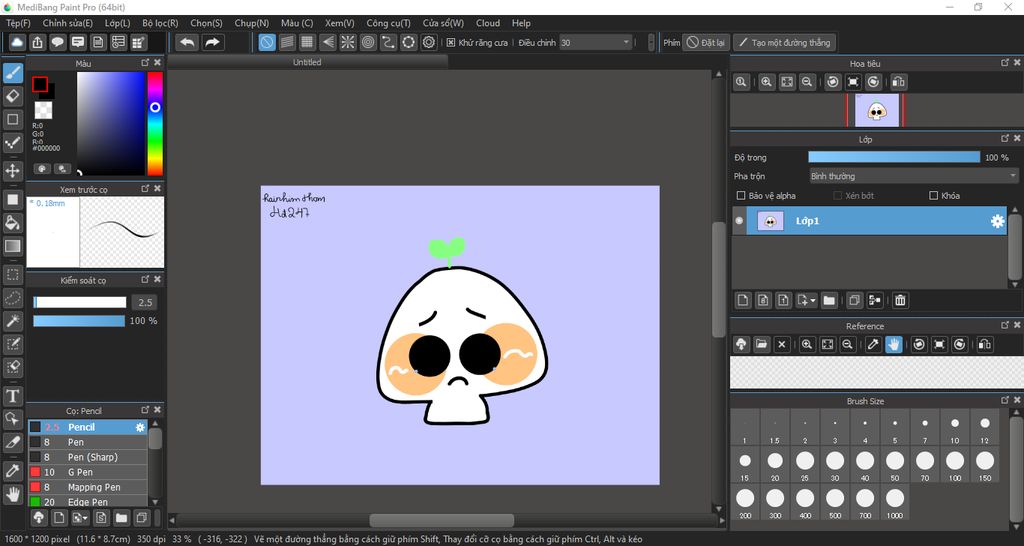The image size is (1024, 546).
Task: Select the Move tool
Action: [12, 171]
